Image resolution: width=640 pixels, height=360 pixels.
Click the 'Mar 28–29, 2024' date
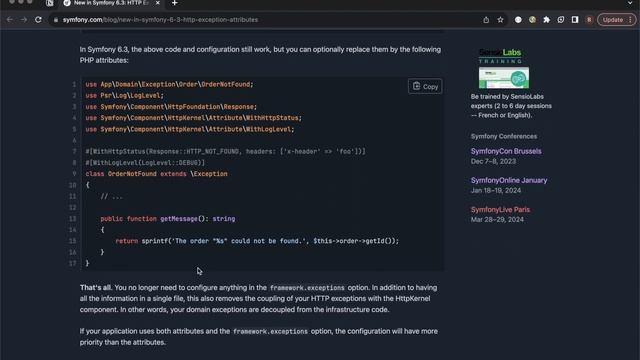pos(497,220)
